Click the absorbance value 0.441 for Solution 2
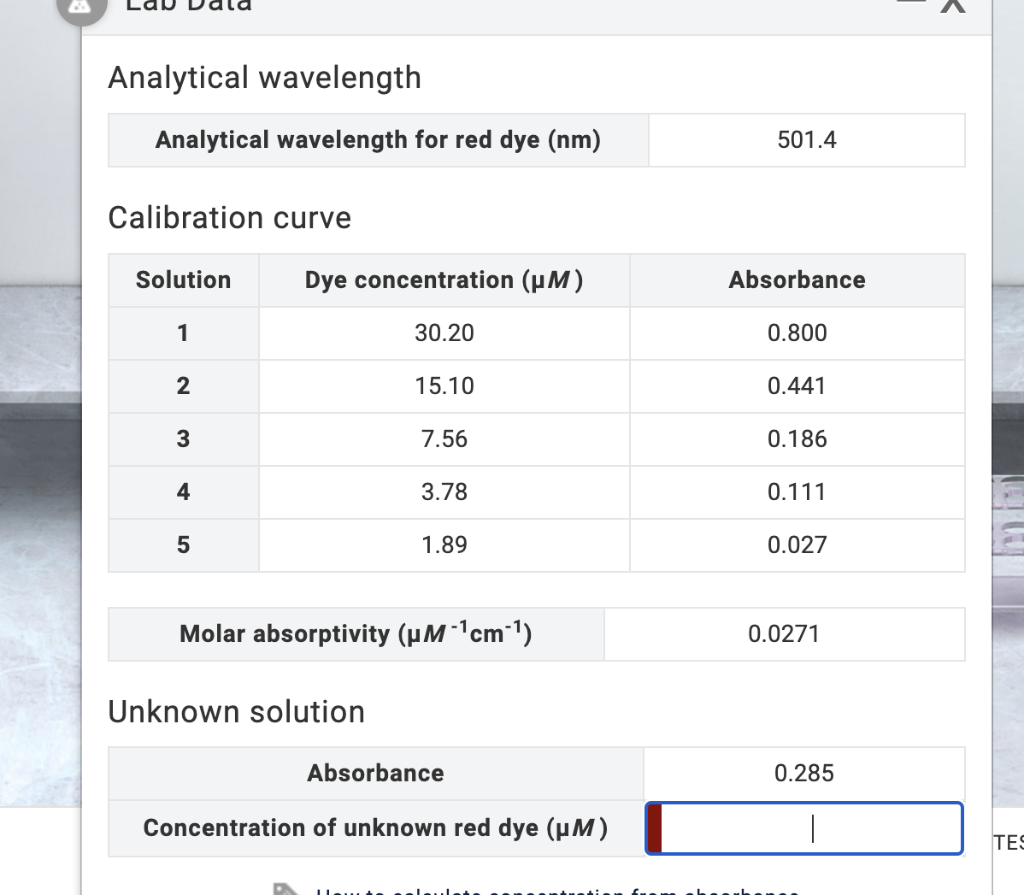1024x895 pixels. coord(797,386)
